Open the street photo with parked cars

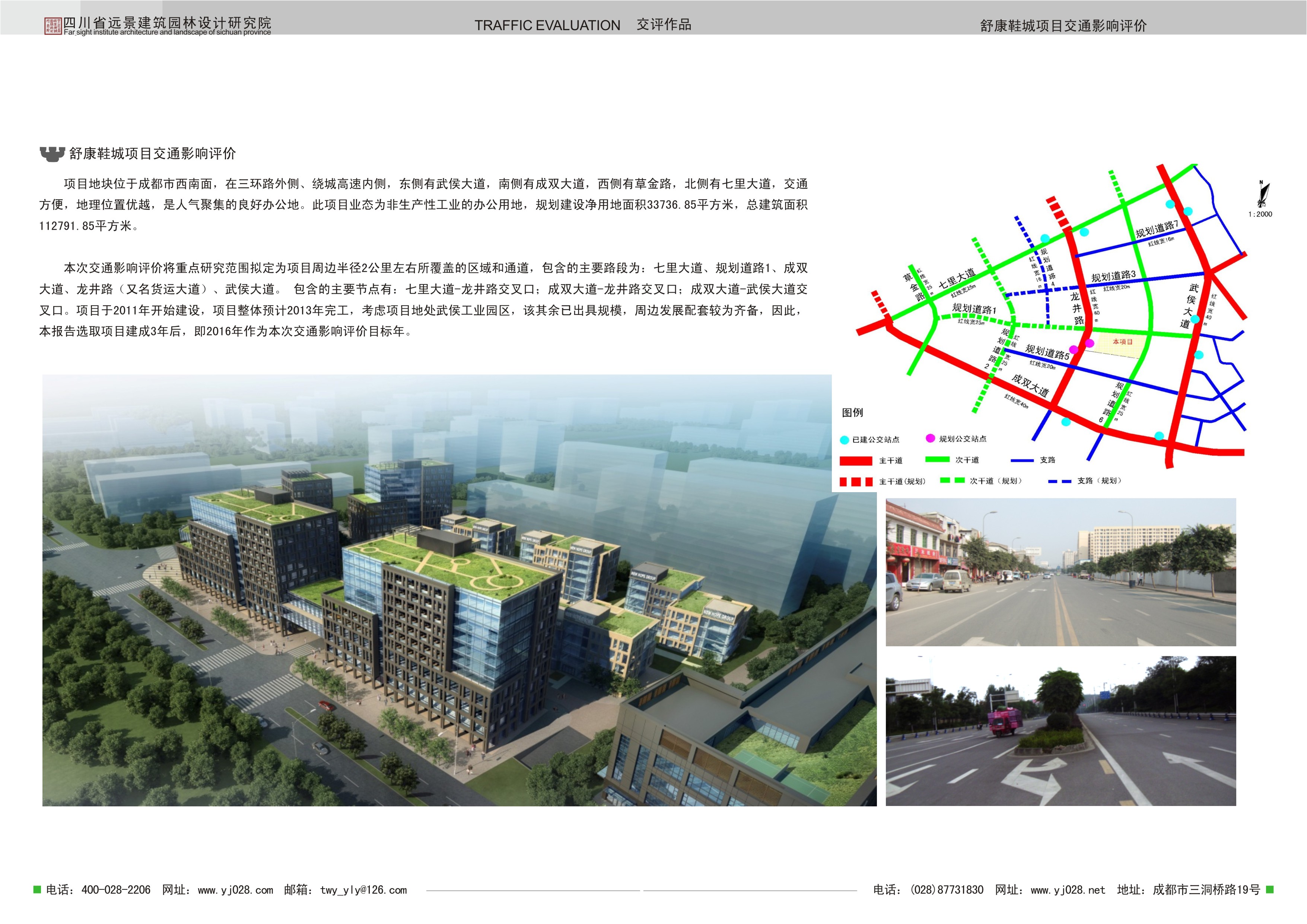[x=1060, y=572]
